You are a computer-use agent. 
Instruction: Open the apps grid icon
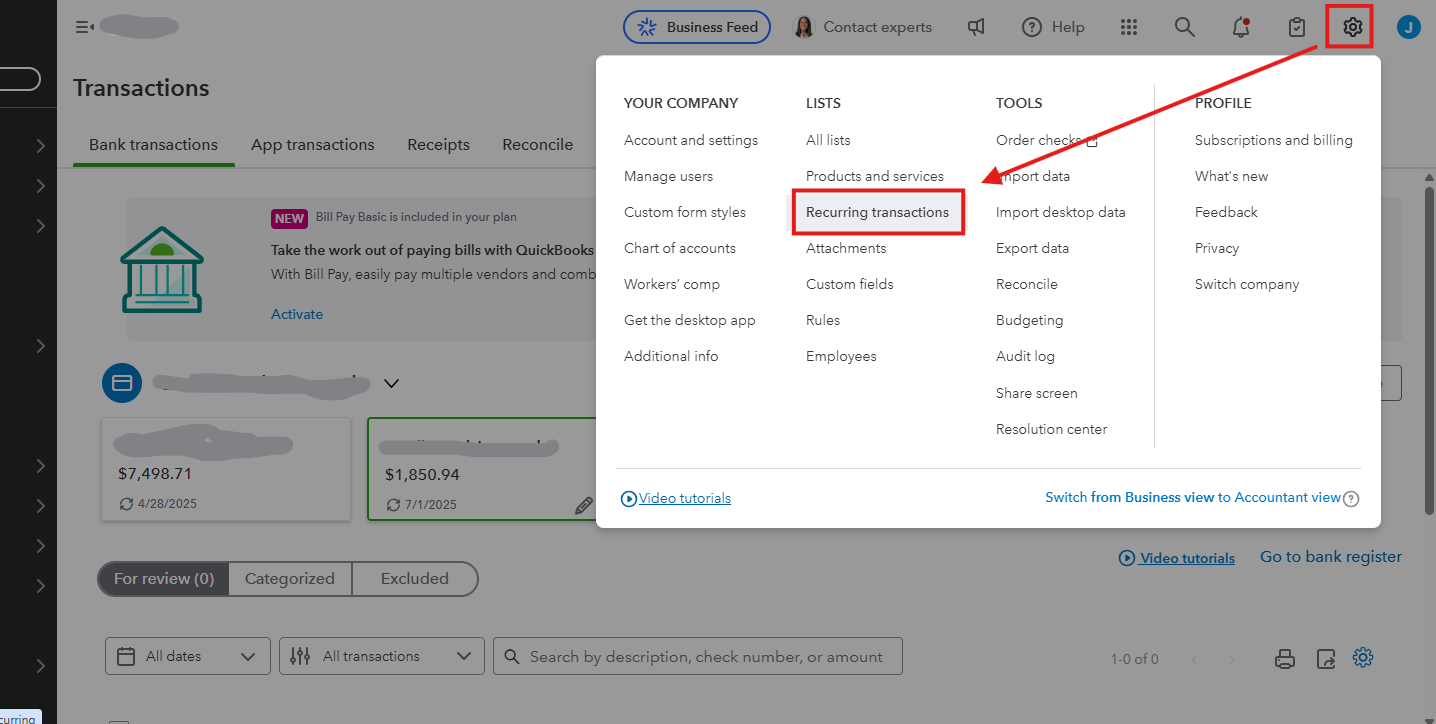coord(1129,27)
